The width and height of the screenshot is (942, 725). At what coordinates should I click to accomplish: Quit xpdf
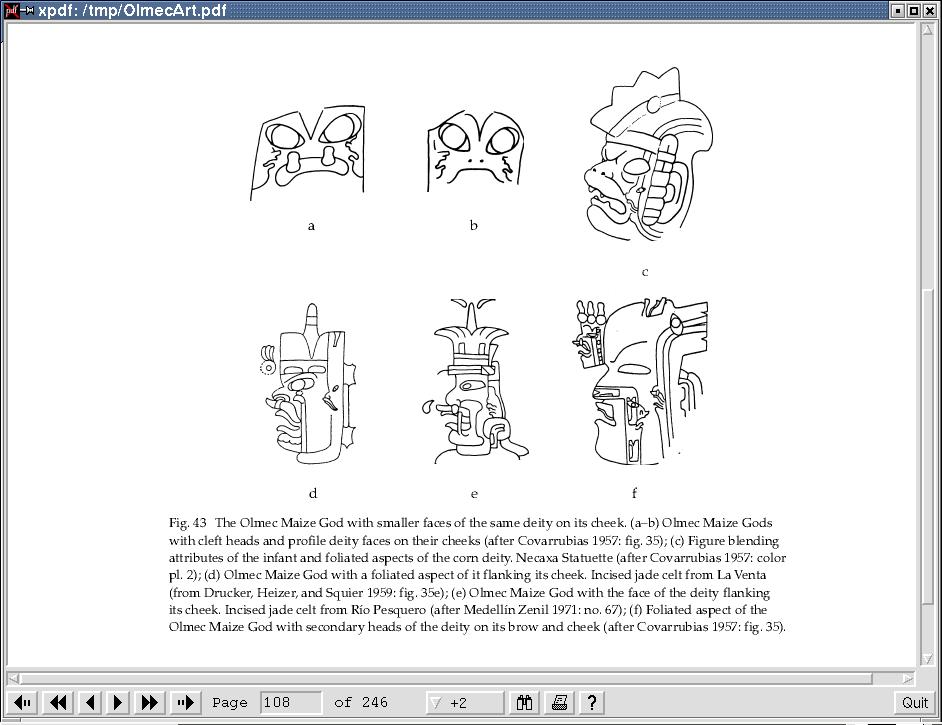point(914,702)
